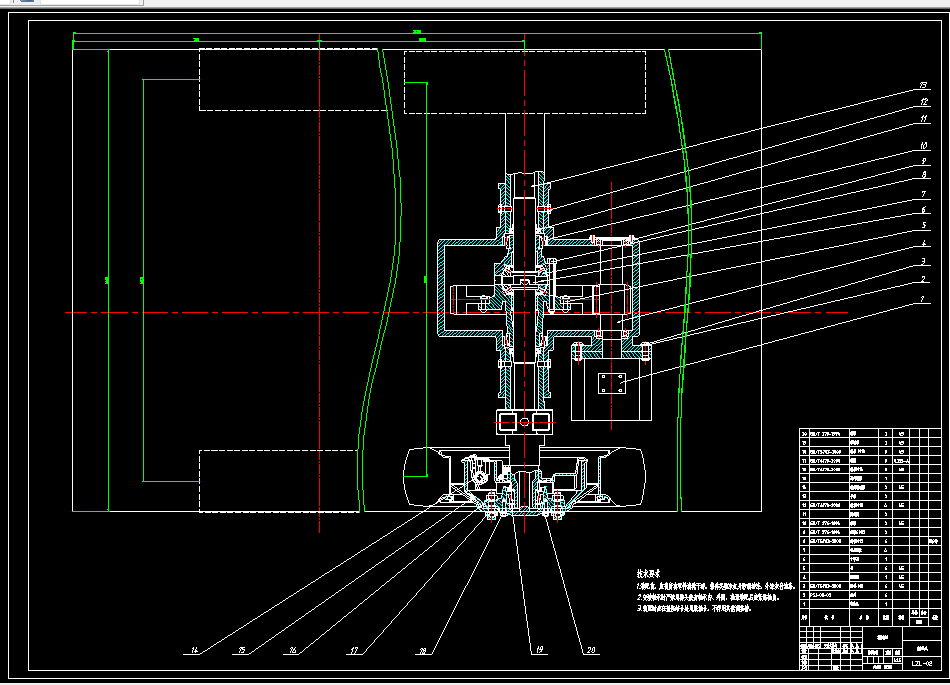The height and width of the screenshot is (685, 950).
Task: Select callout number 4 label
Action: coord(924,243)
